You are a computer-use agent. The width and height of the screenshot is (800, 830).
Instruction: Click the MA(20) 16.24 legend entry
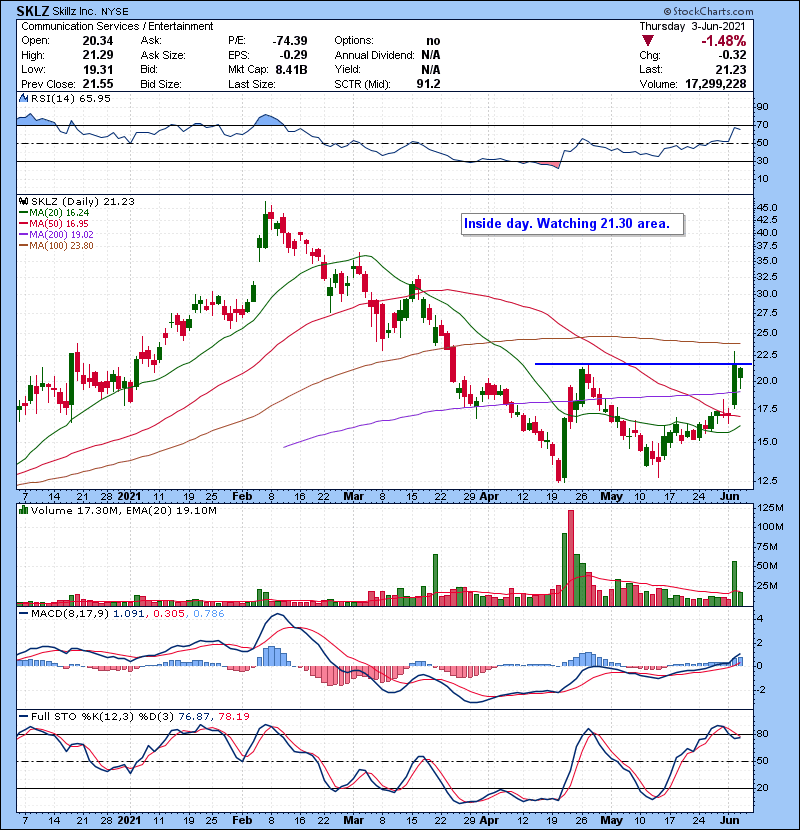point(54,212)
